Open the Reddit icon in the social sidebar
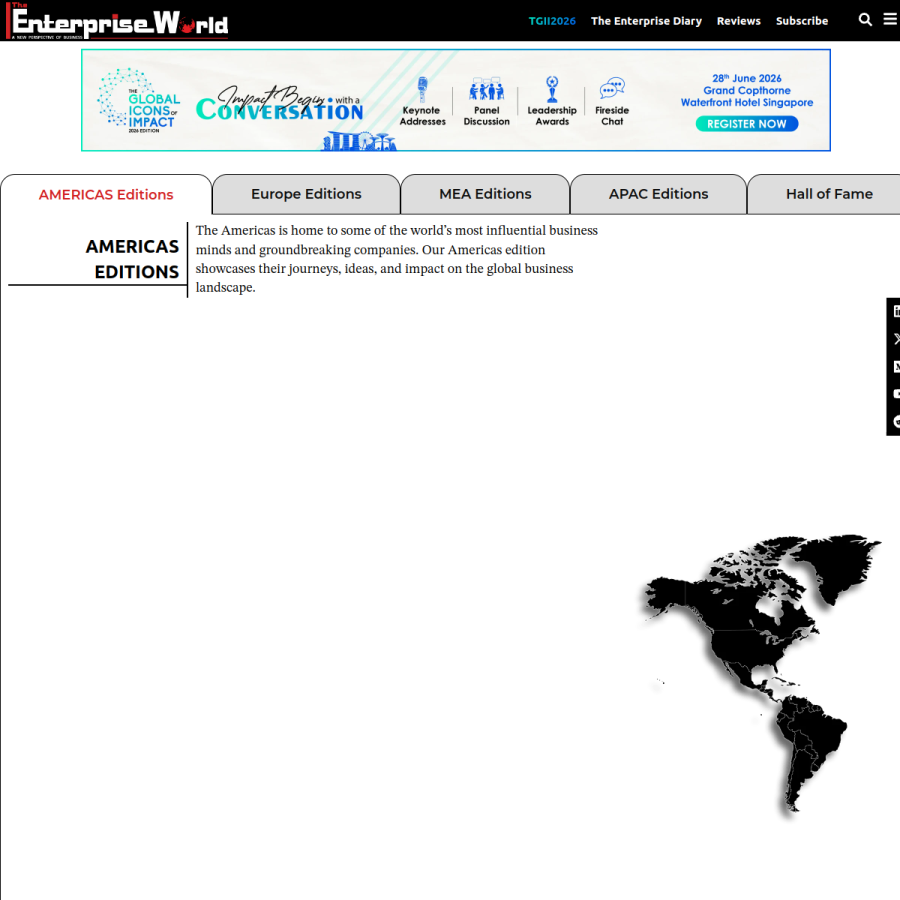 tap(895, 422)
